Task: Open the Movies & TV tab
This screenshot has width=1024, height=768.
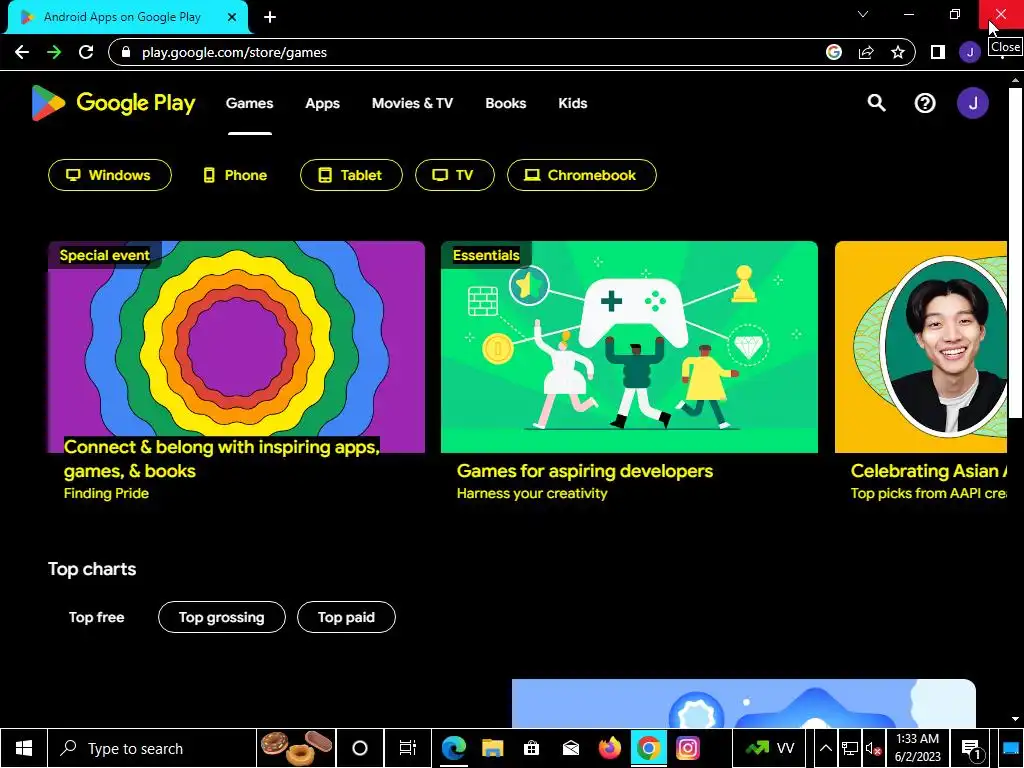Action: click(412, 103)
